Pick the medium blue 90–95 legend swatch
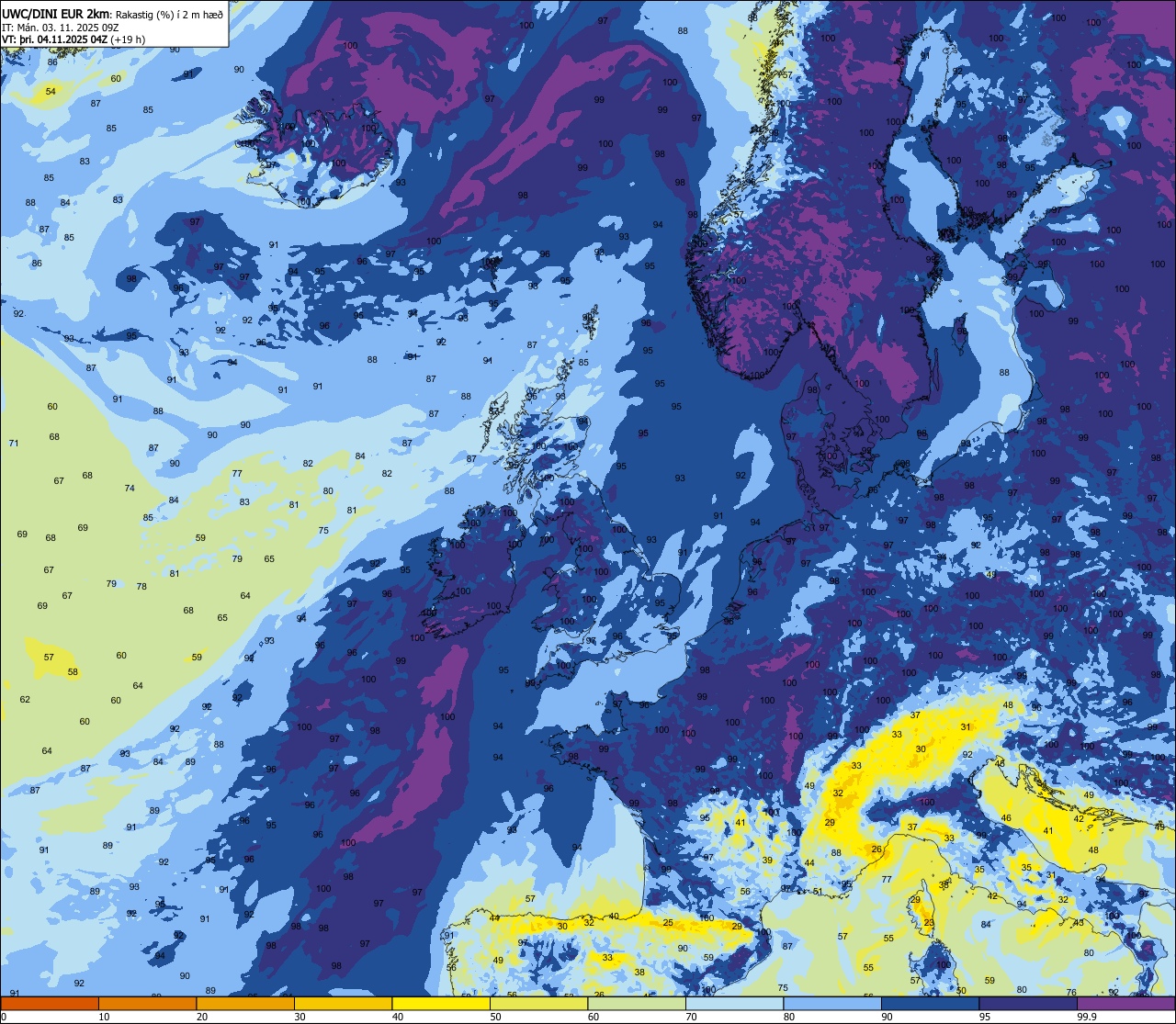The width and height of the screenshot is (1176, 1024). (x=930, y=1003)
